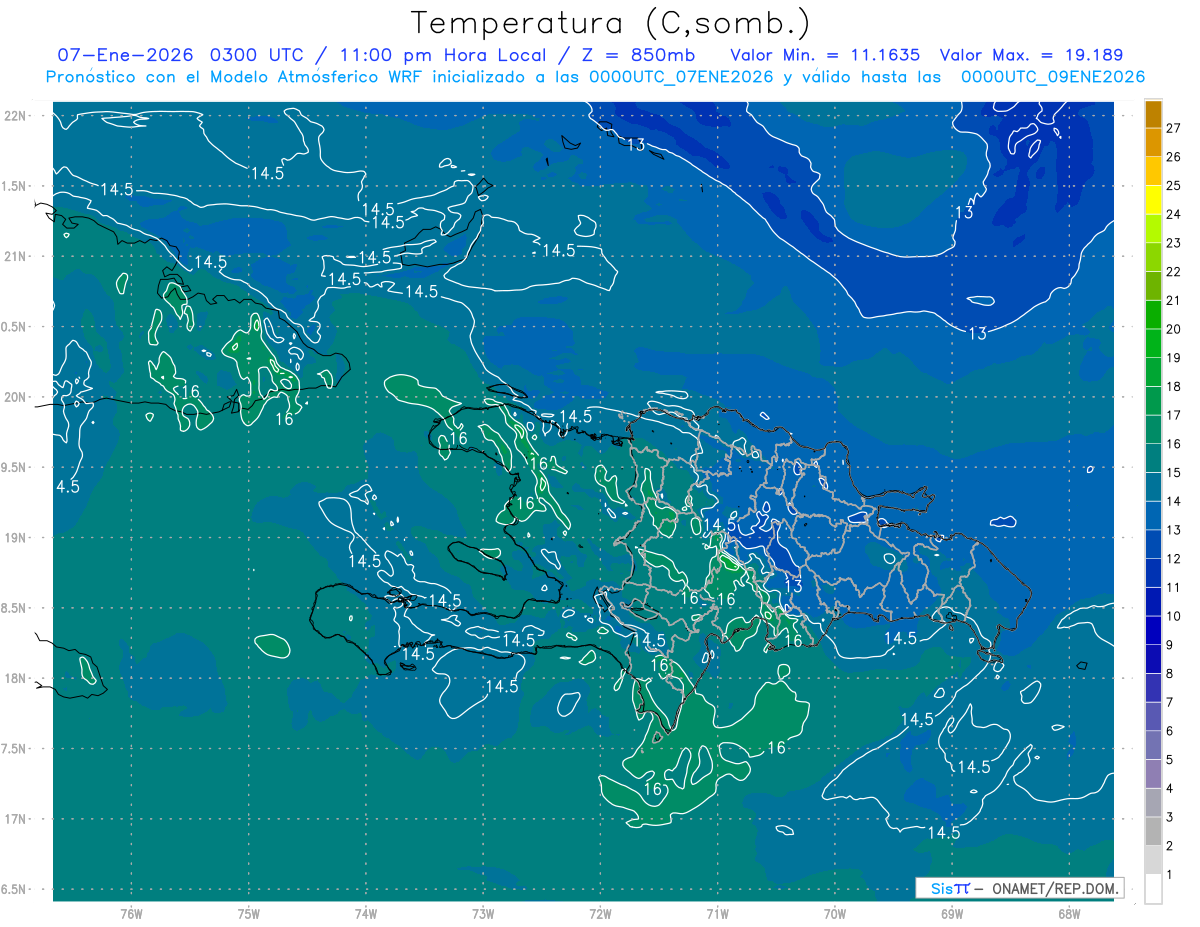The image size is (1200, 927).
Task: Click the 68W longitude axis label
Action: point(1068,913)
